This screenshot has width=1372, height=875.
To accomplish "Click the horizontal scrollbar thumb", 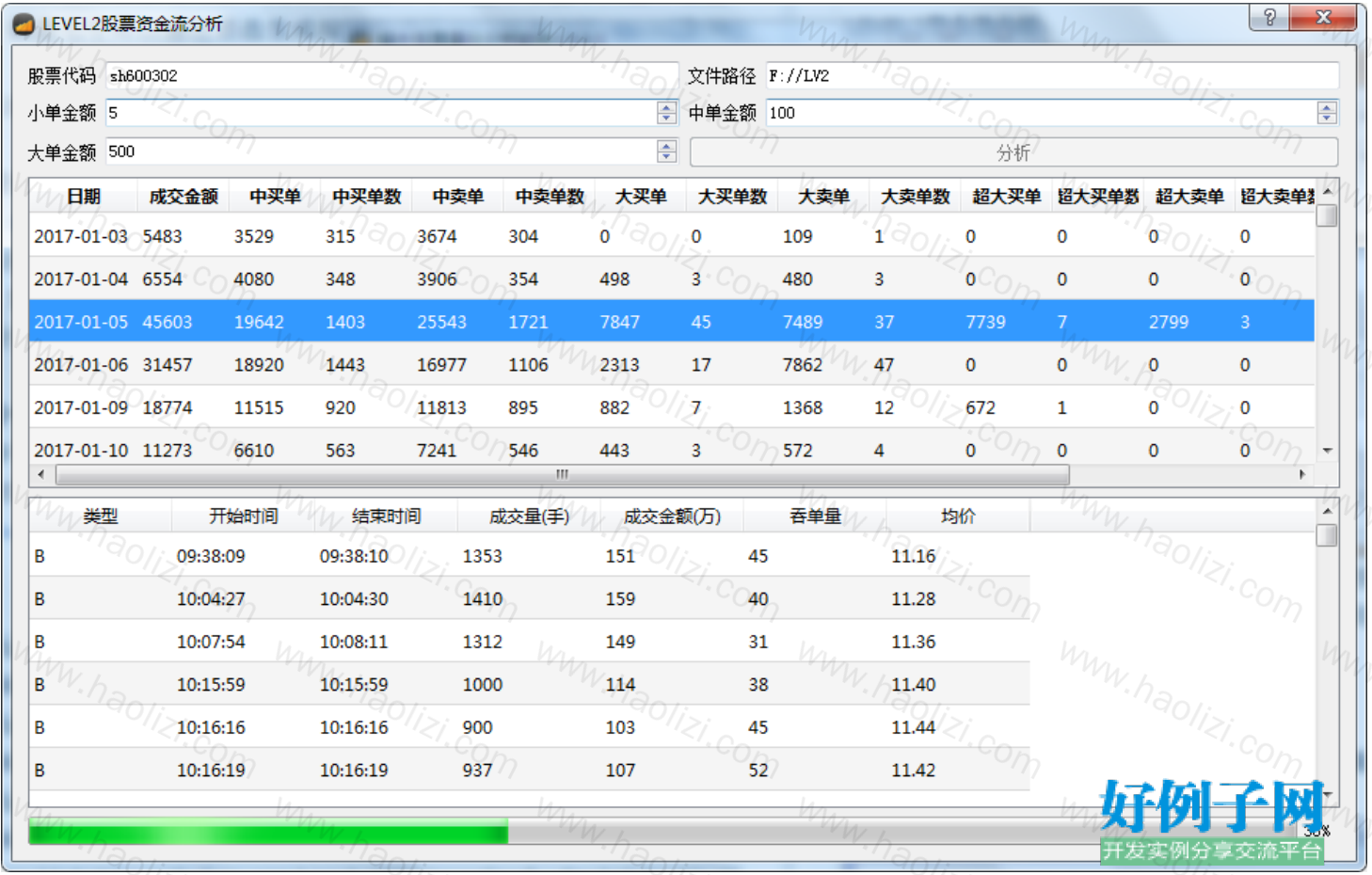I will click(x=562, y=475).
